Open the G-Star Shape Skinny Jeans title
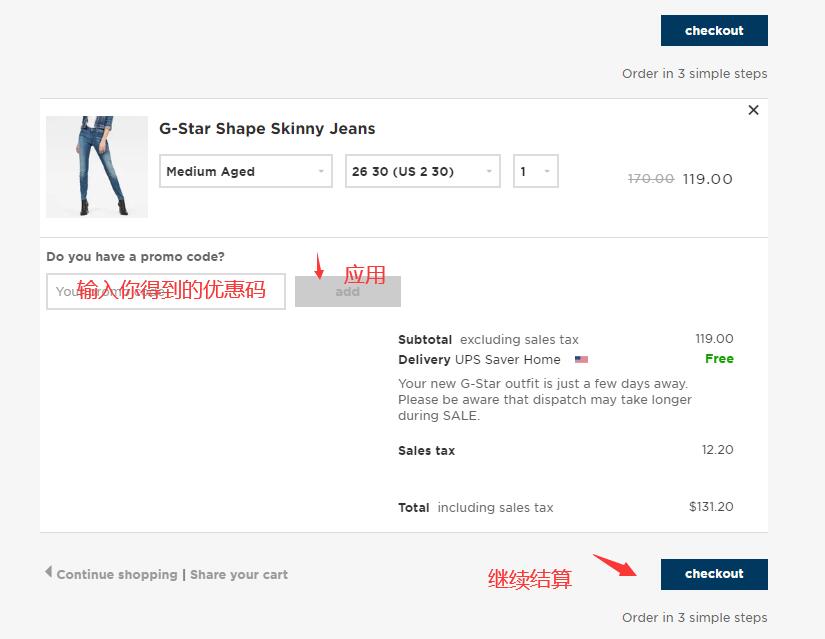This screenshot has height=639, width=825. tap(267, 129)
